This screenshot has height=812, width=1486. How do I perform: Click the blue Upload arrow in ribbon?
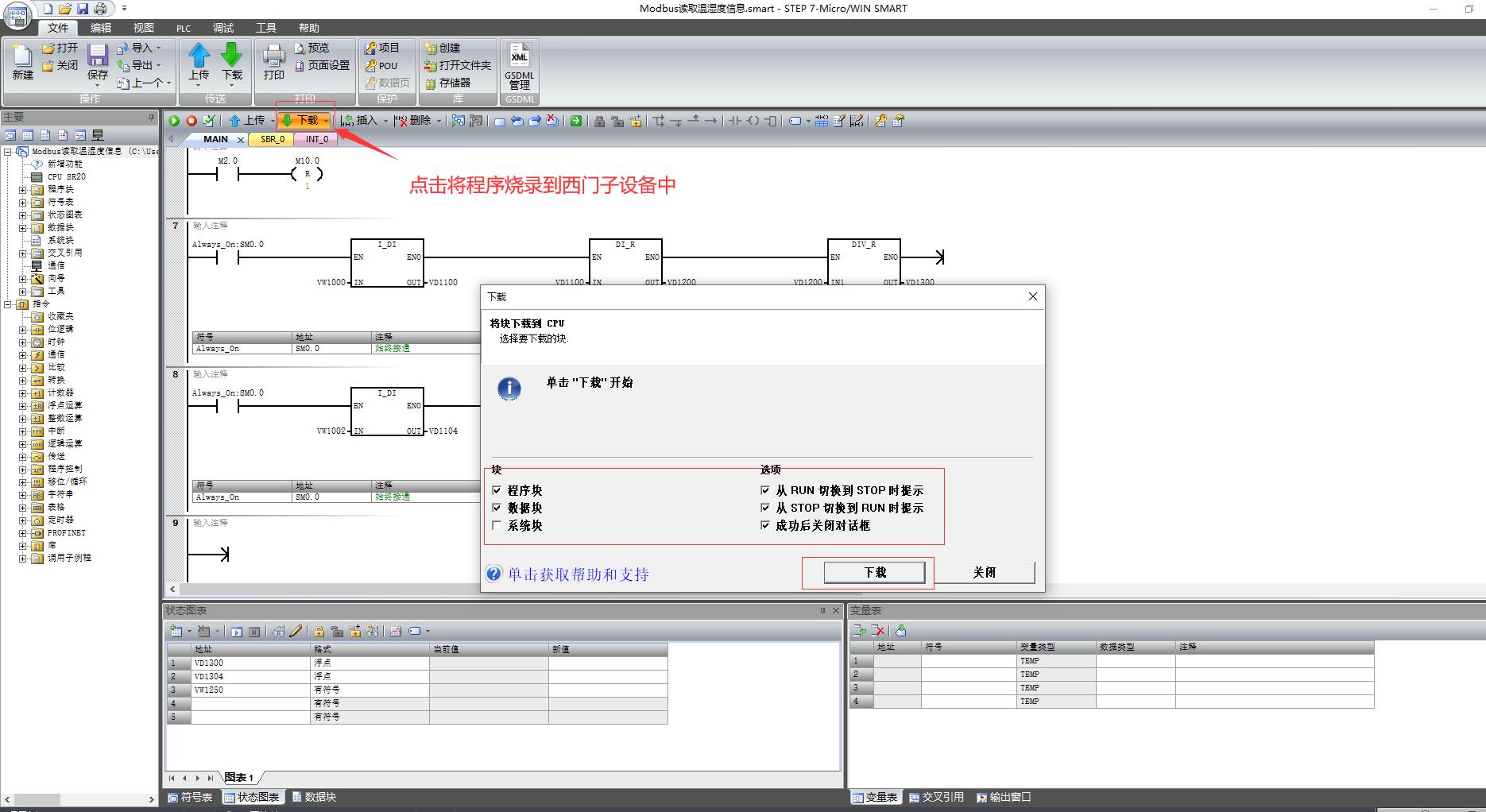199,62
